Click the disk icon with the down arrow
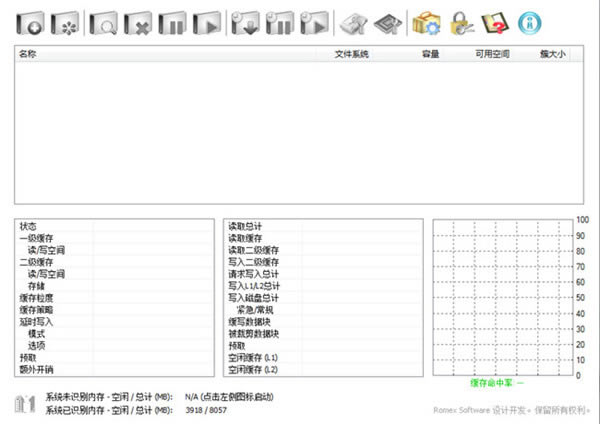This screenshot has width=600, height=424. 245,20
